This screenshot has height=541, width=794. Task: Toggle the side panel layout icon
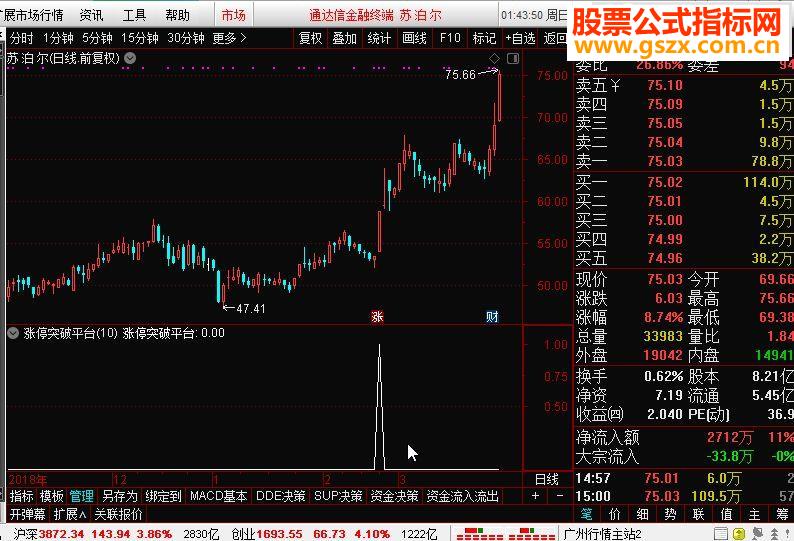[513, 58]
